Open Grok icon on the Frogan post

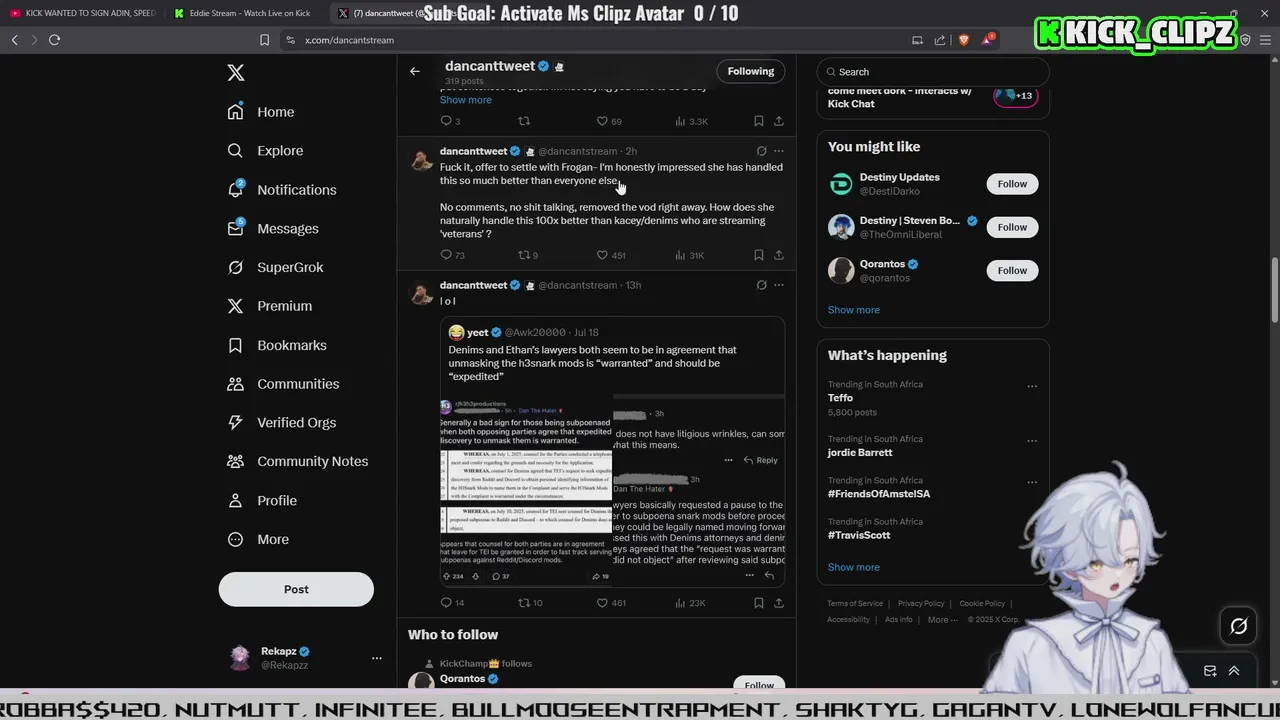pyautogui.click(x=761, y=151)
